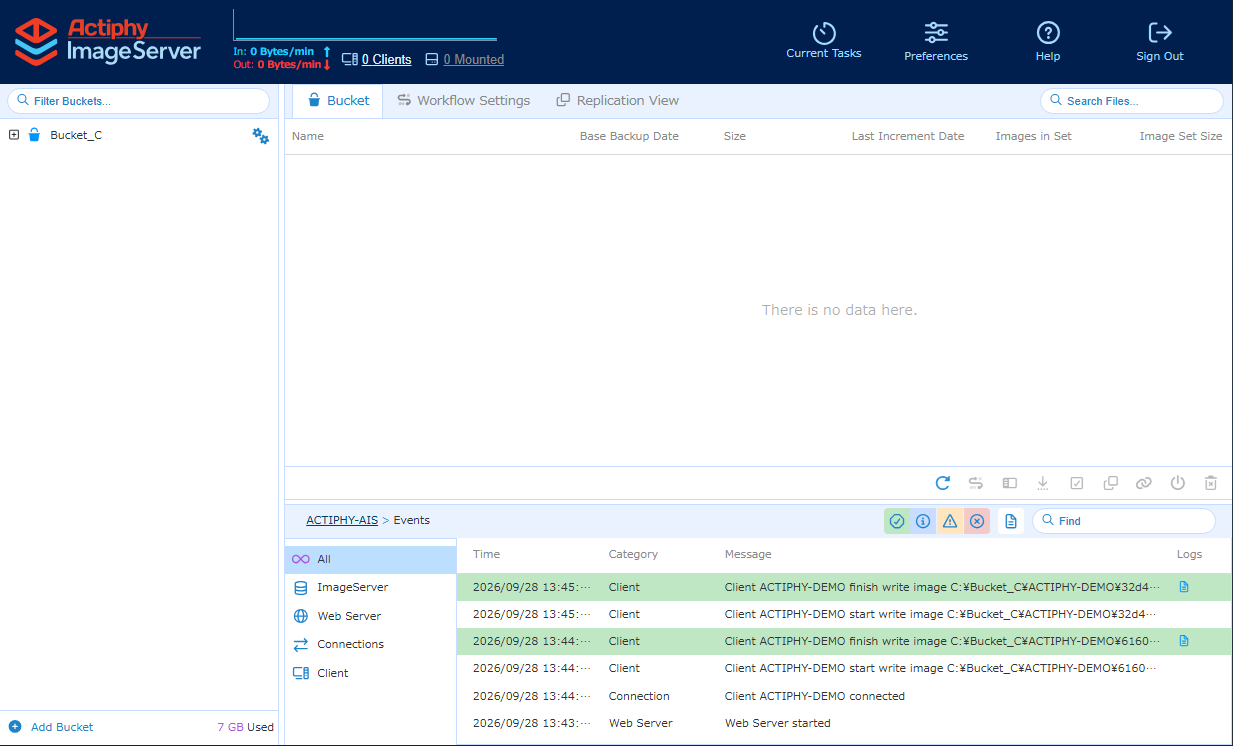
Task: Click the ACTIPHY-AIS breadcrumb link
Action: coord(342,520)
